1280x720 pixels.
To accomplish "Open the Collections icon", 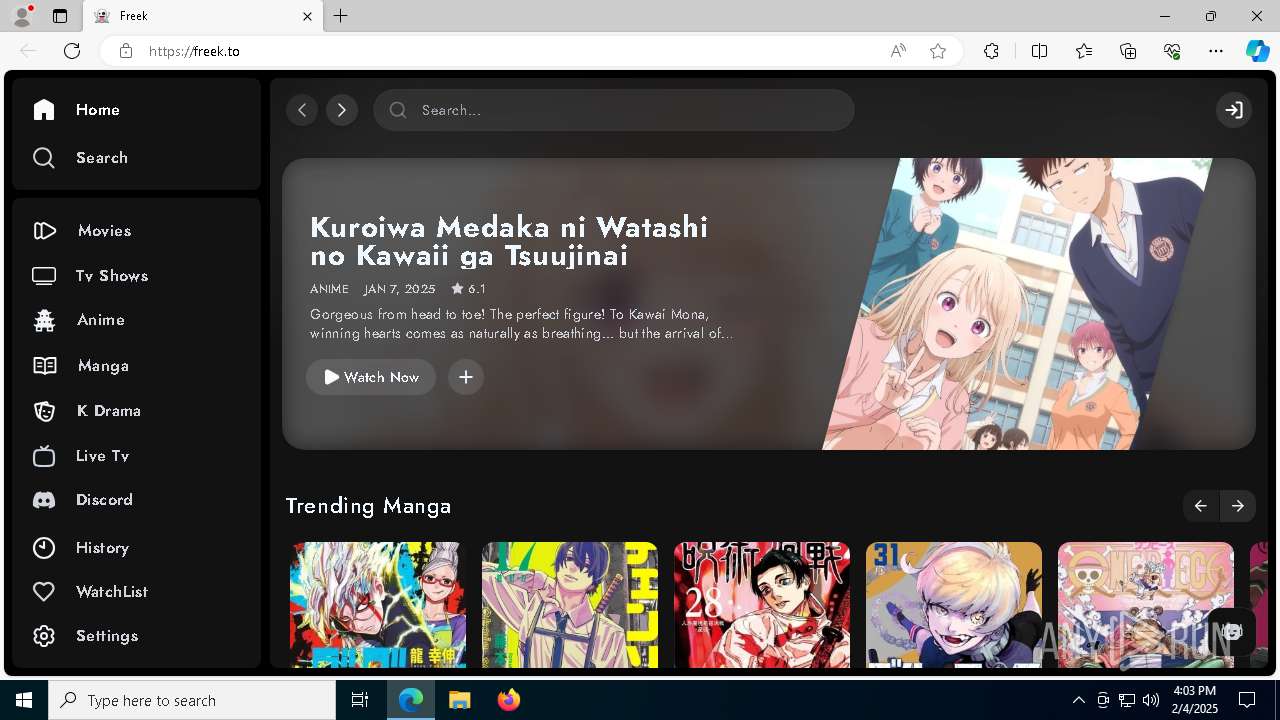I will (1128, 51).
